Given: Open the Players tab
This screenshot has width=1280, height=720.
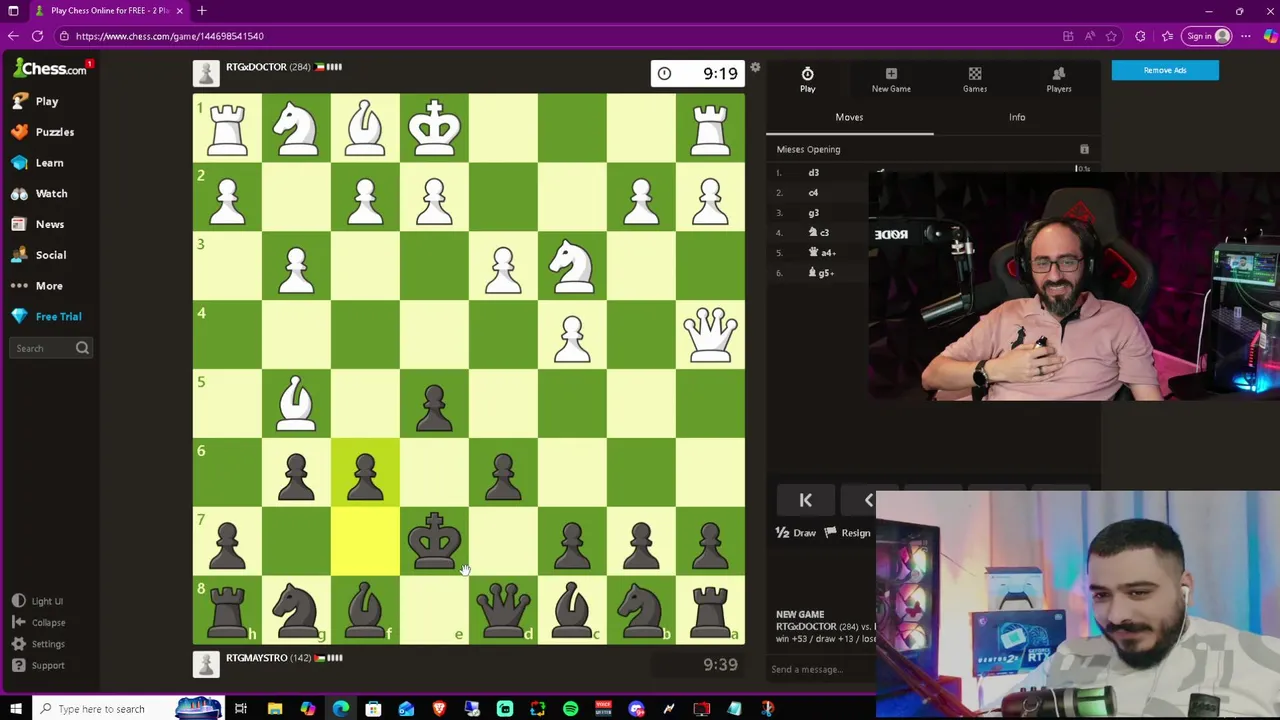Looking at the screenshot, I should click(1059, 79).
